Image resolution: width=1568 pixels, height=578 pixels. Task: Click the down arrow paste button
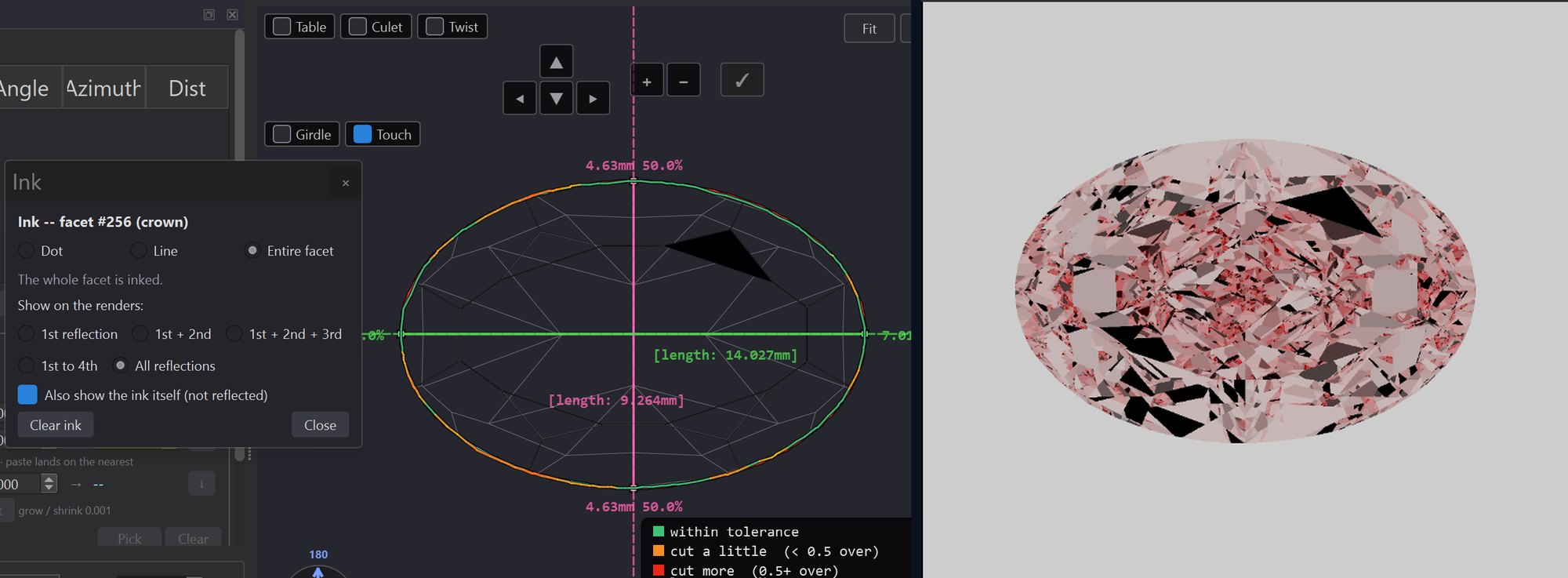tap(201, 484)
